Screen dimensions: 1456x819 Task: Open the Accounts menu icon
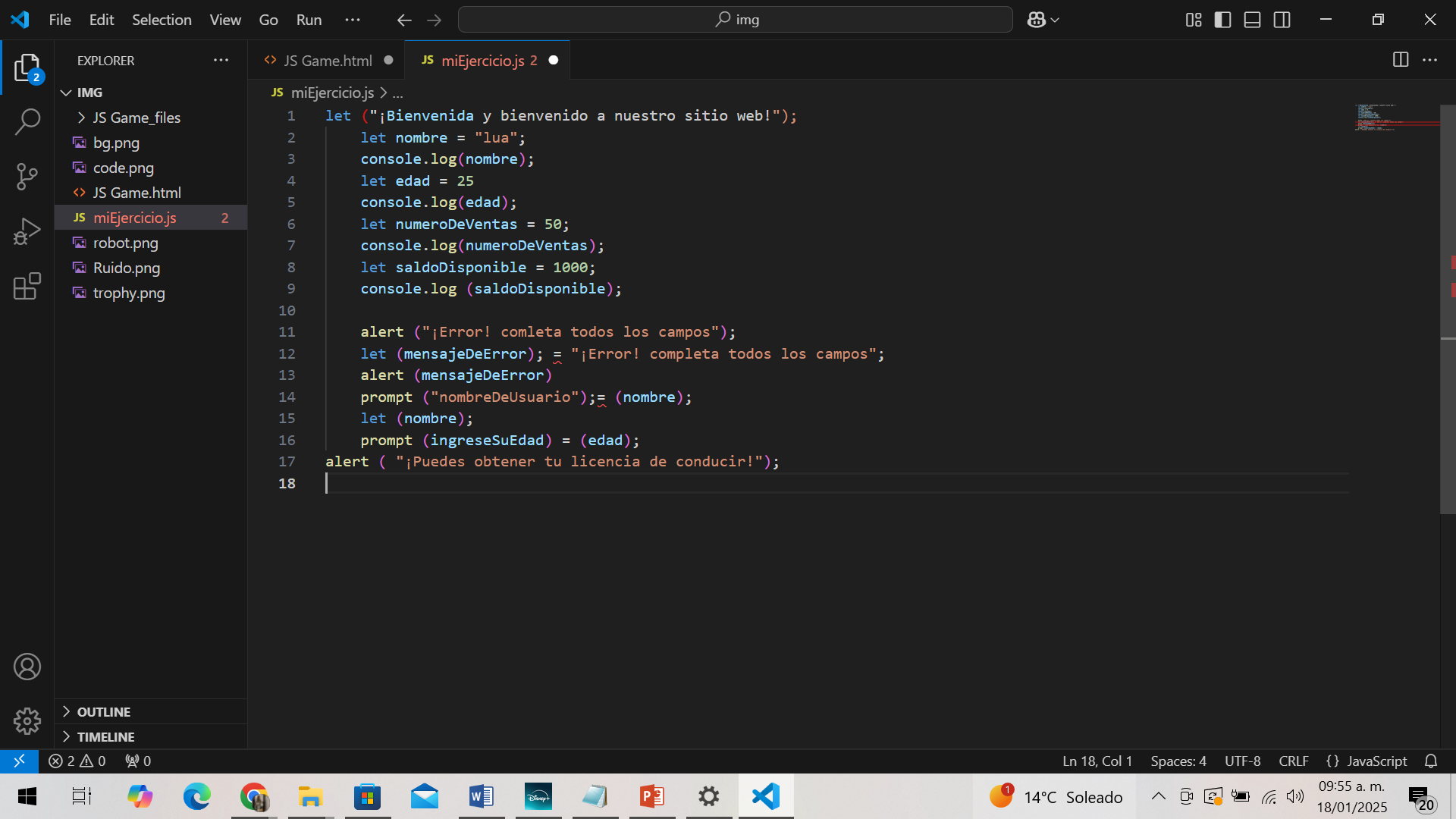tap(27, 667)
